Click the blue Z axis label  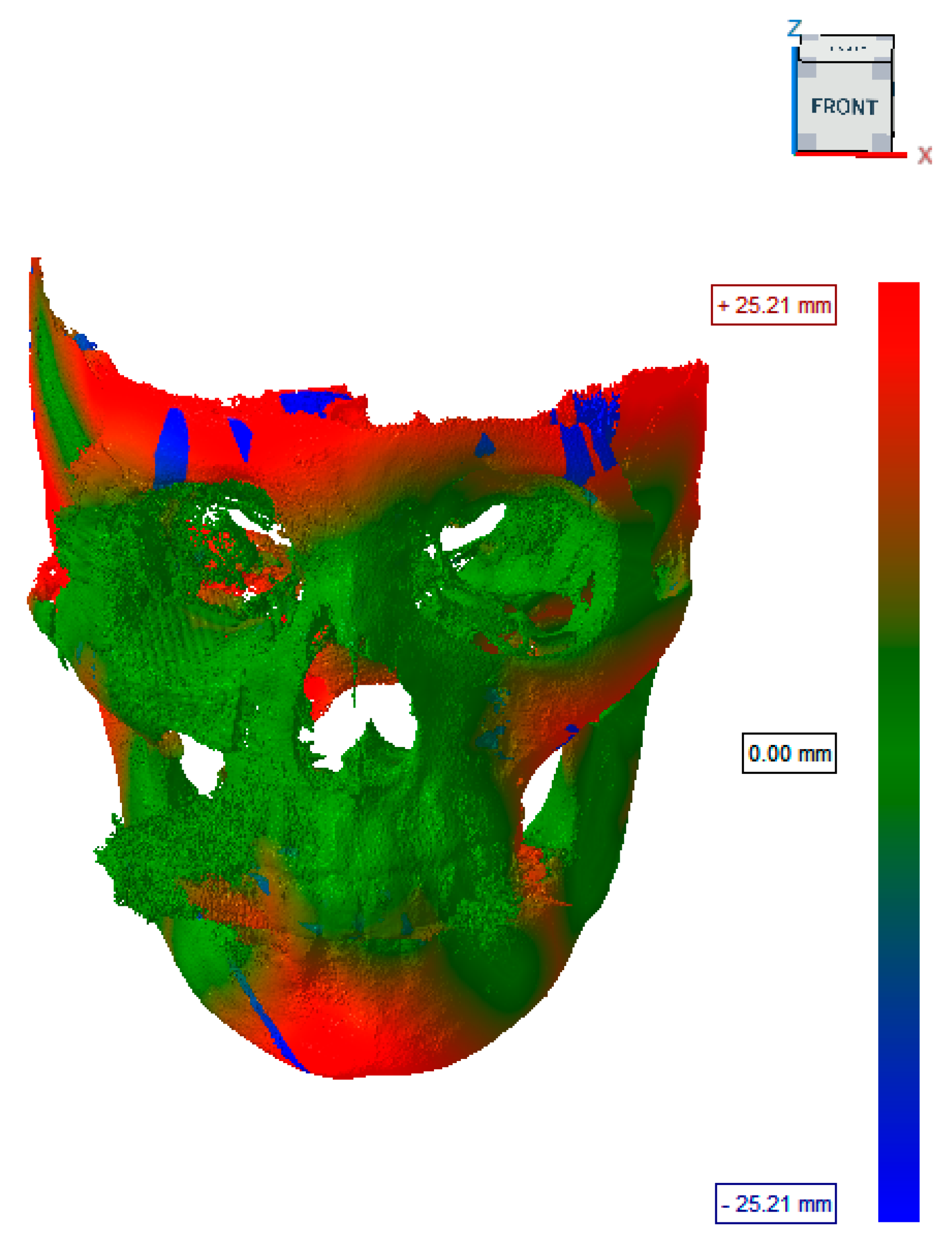(x=795, y=28)
